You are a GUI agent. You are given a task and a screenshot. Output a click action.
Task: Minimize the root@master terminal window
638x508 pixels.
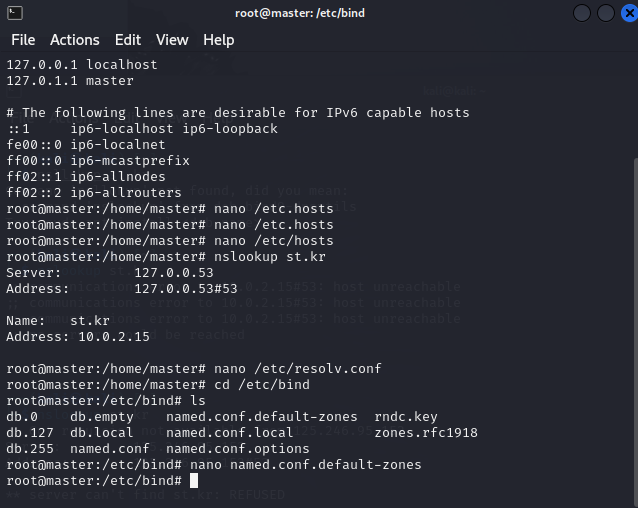[x=581, y=13]
